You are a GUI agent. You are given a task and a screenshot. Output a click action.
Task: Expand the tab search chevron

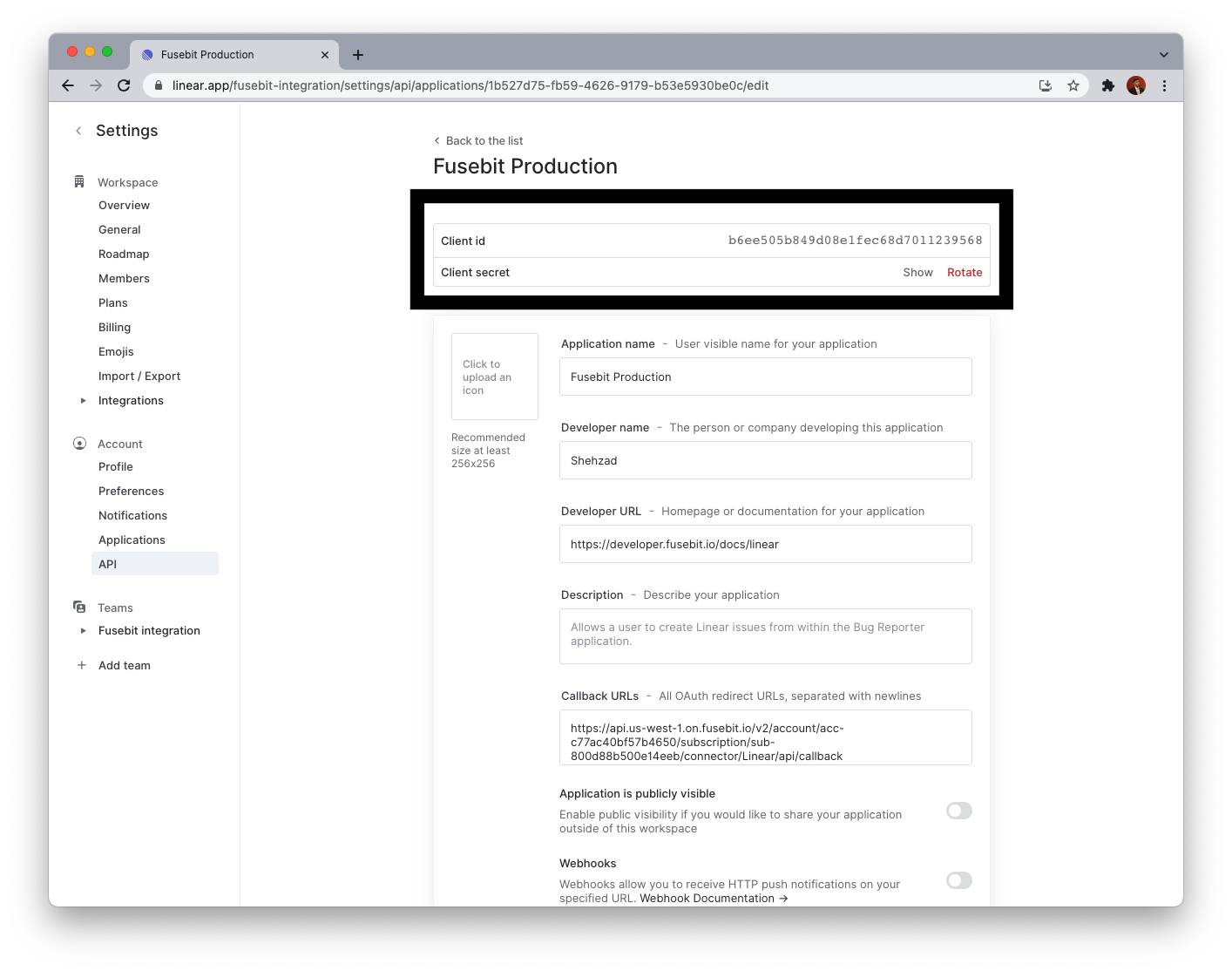[1164, 55]
